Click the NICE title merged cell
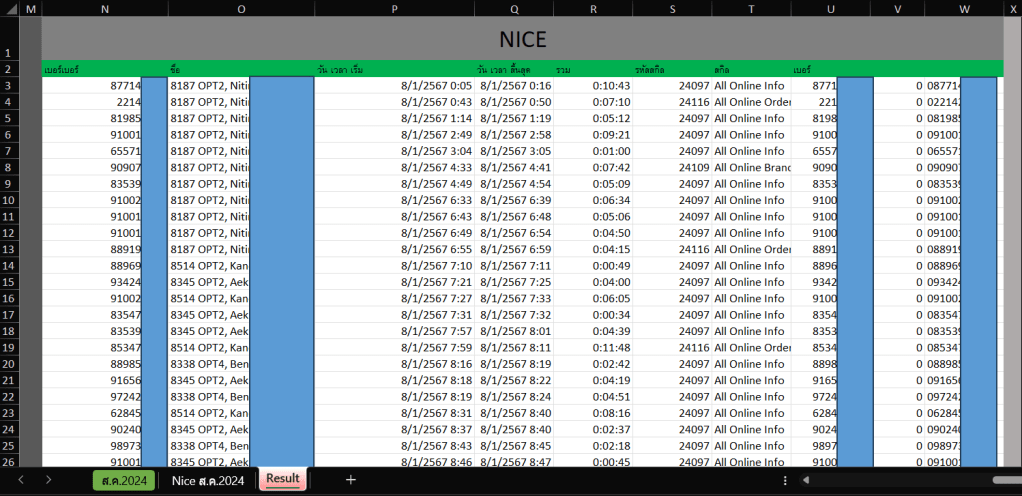1022x496 pixels. coord(521,39)
